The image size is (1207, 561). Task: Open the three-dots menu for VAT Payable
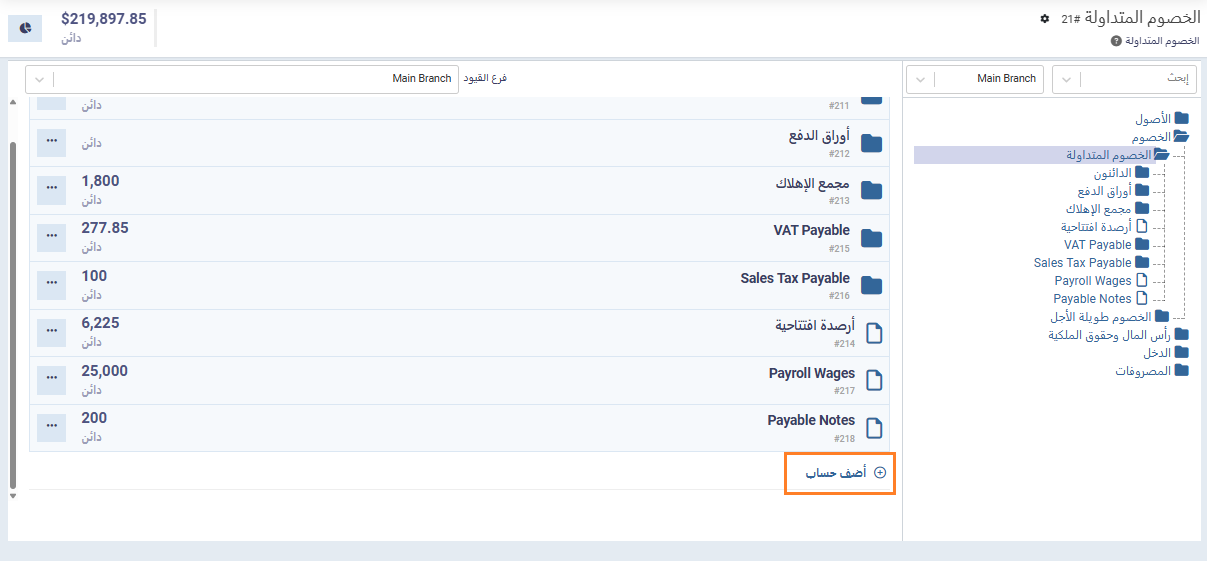tap(52, 237)
